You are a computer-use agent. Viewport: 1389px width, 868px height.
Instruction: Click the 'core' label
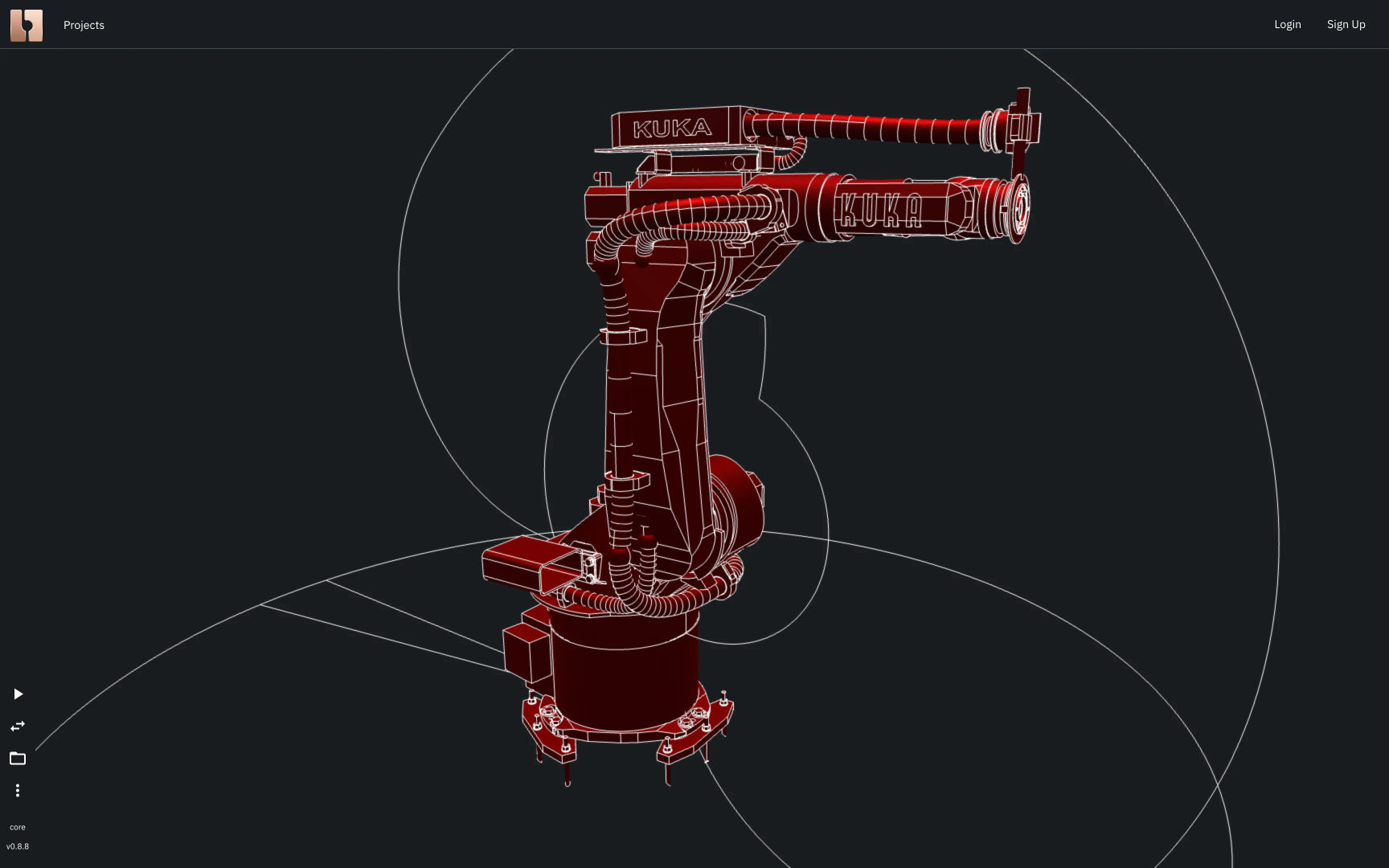(18, 827)
